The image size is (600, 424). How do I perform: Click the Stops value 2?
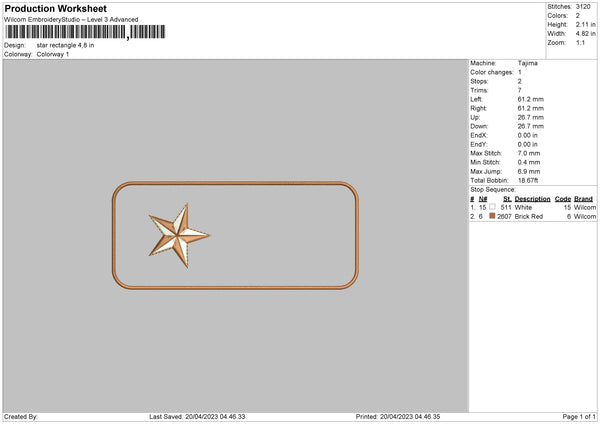pos(520,81)
